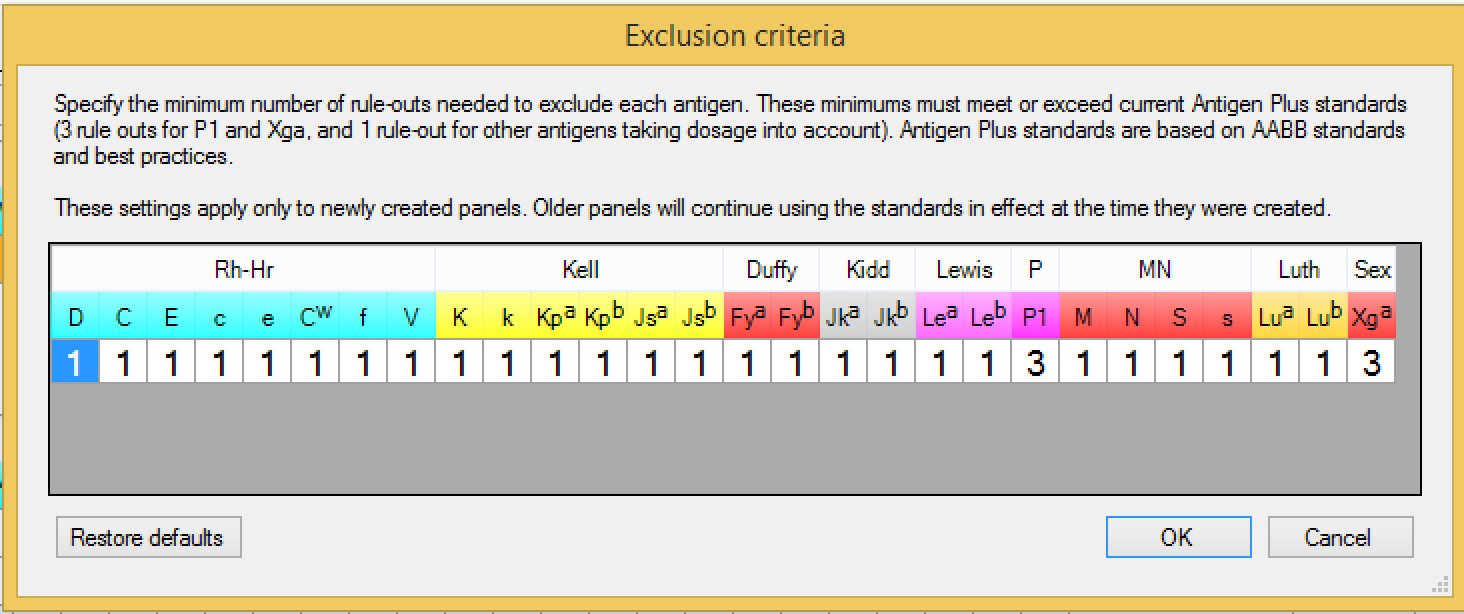This screenshot has height=614, width=1464.
Task: Click the rule-out cell under Jkb
Action: (890, 362)
